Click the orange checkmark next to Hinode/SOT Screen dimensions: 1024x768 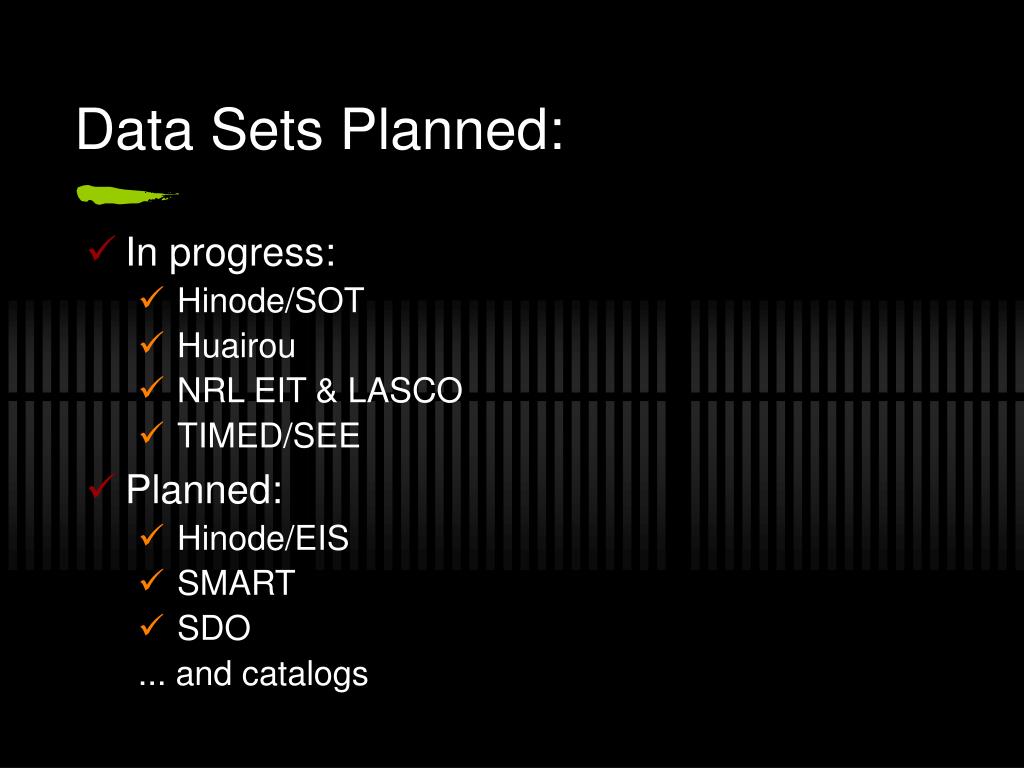152,298
